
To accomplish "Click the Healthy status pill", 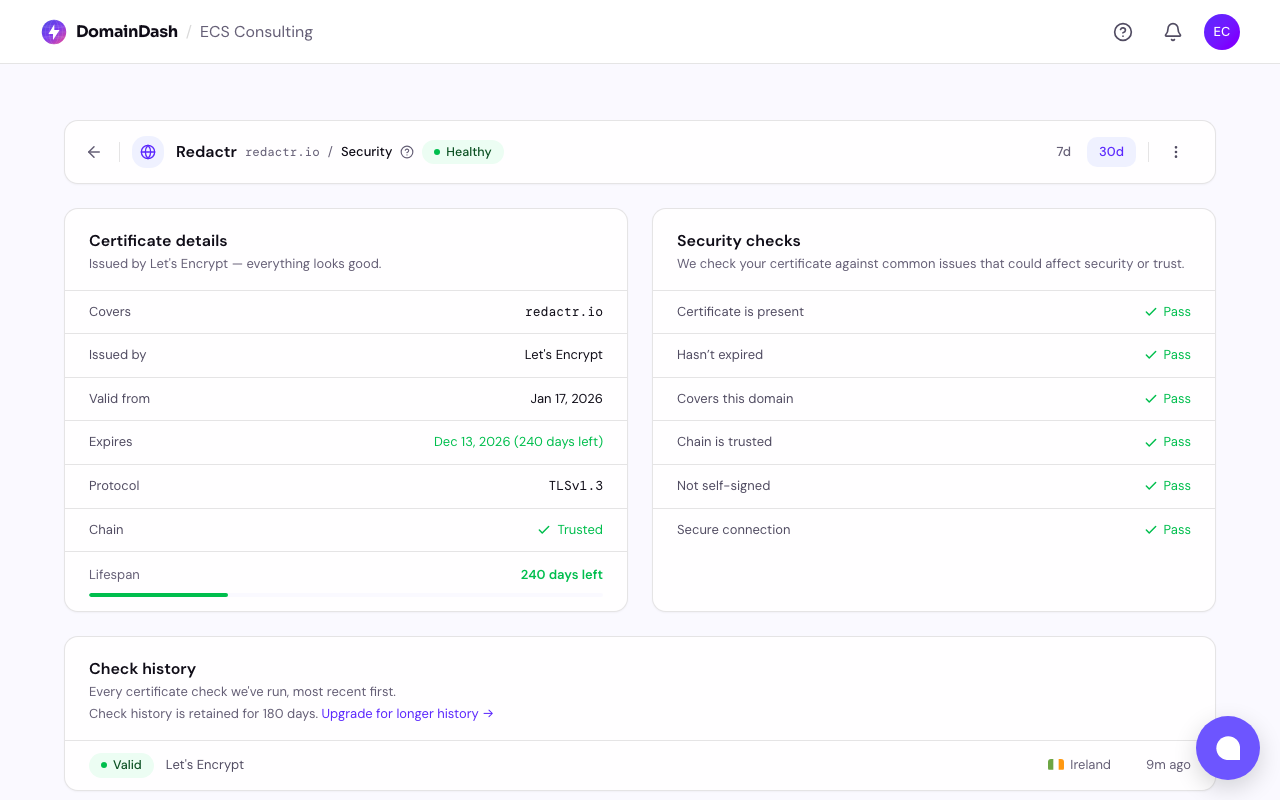I will (x=462, y=151).
